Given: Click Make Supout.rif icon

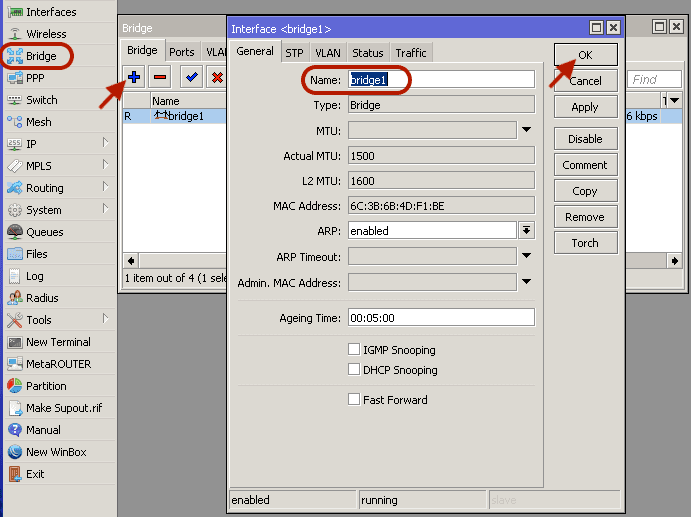Looking at the screenshot, I should click(15, 408).
